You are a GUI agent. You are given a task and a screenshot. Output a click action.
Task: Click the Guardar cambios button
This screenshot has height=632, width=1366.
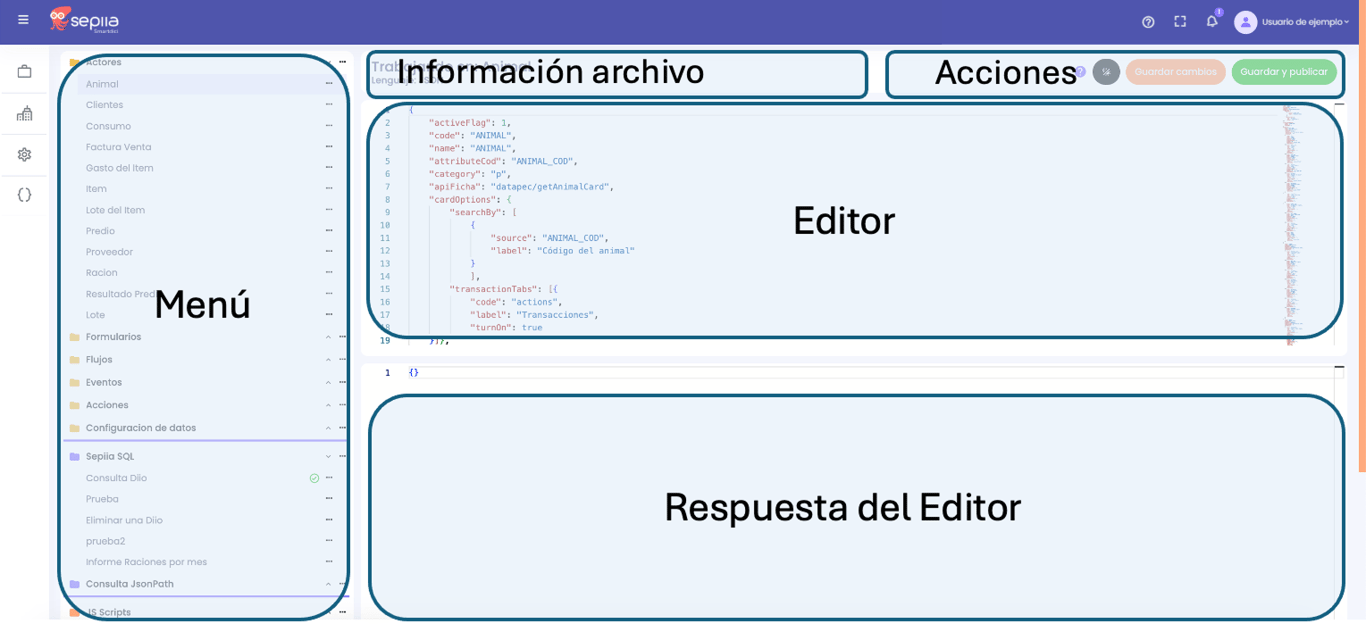[1176, 72]
